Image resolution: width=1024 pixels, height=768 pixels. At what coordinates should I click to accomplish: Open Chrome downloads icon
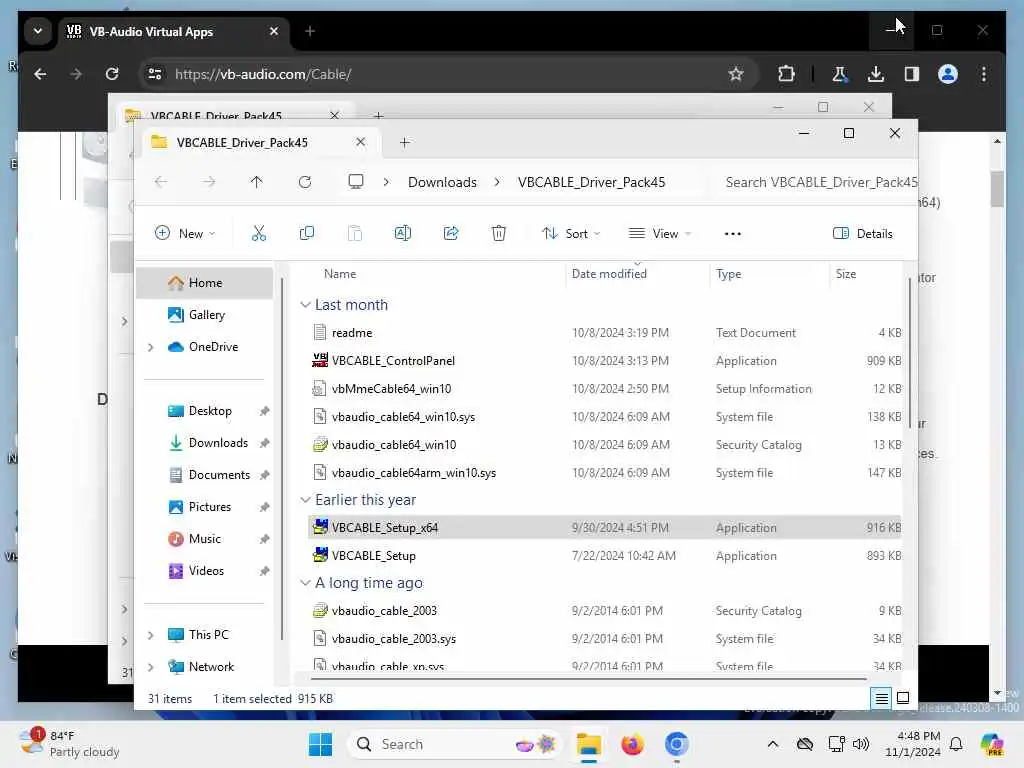[x=876, y=74]
